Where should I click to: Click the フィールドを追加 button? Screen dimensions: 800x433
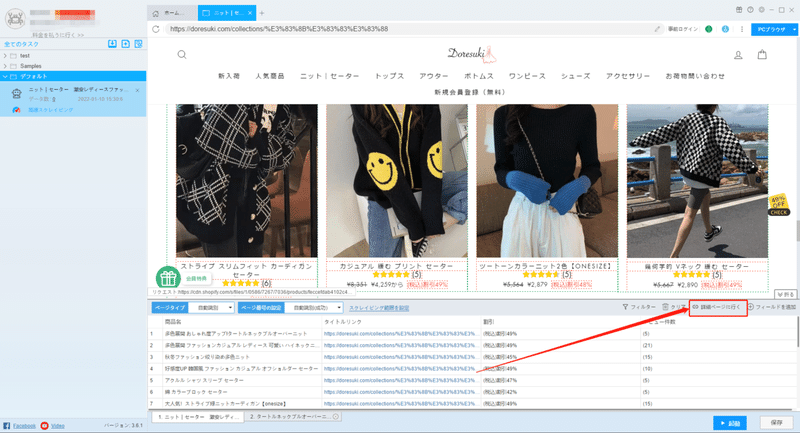click(x=772, y=307)
